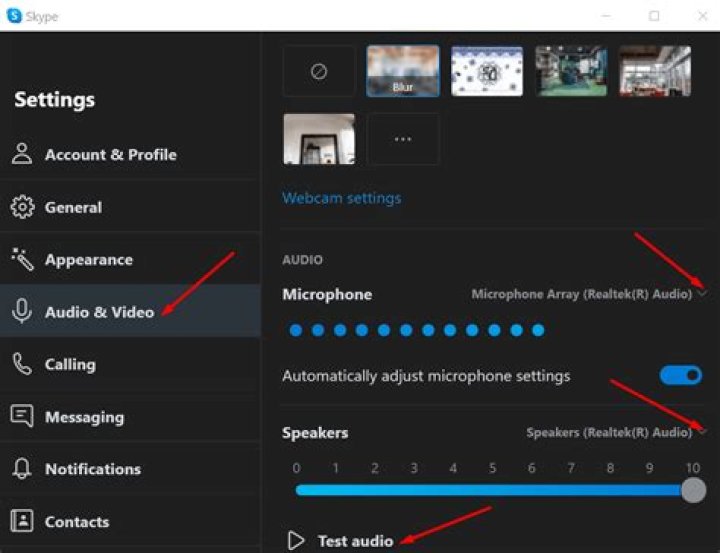Viewport: 720px width, 553px height.
Task: Click the Speakers label
Action: tap(315, 433)
